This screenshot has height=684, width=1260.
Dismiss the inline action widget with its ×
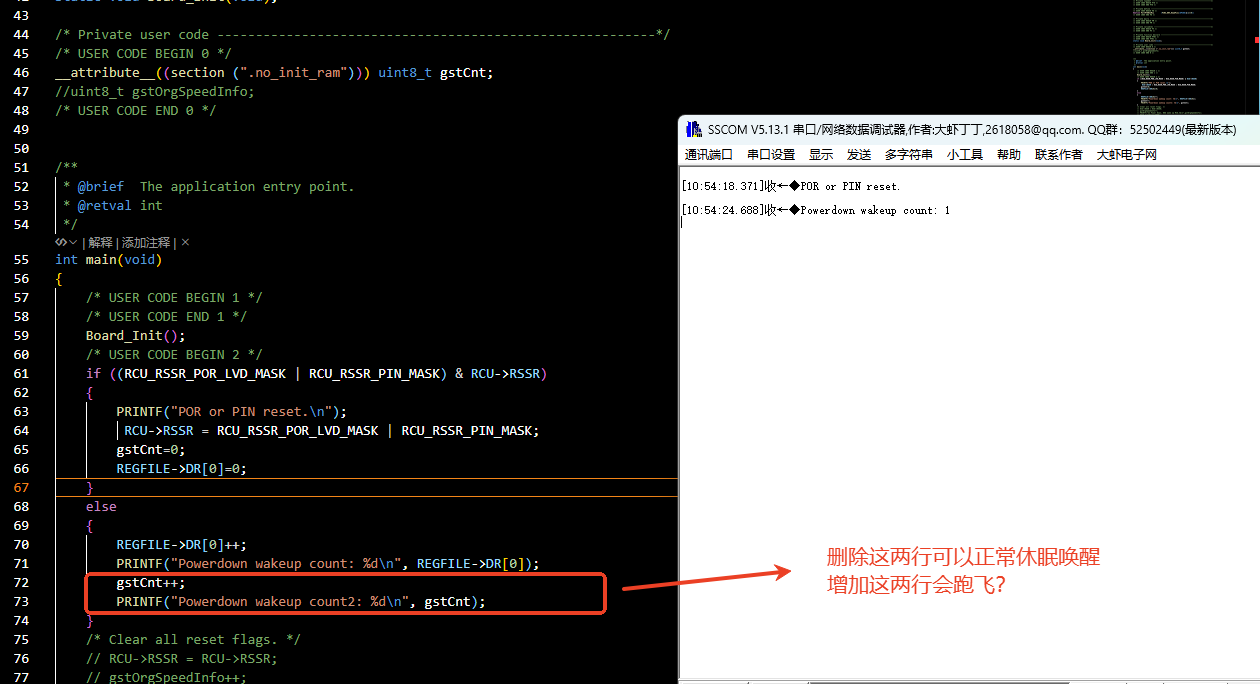pos(184,242)
